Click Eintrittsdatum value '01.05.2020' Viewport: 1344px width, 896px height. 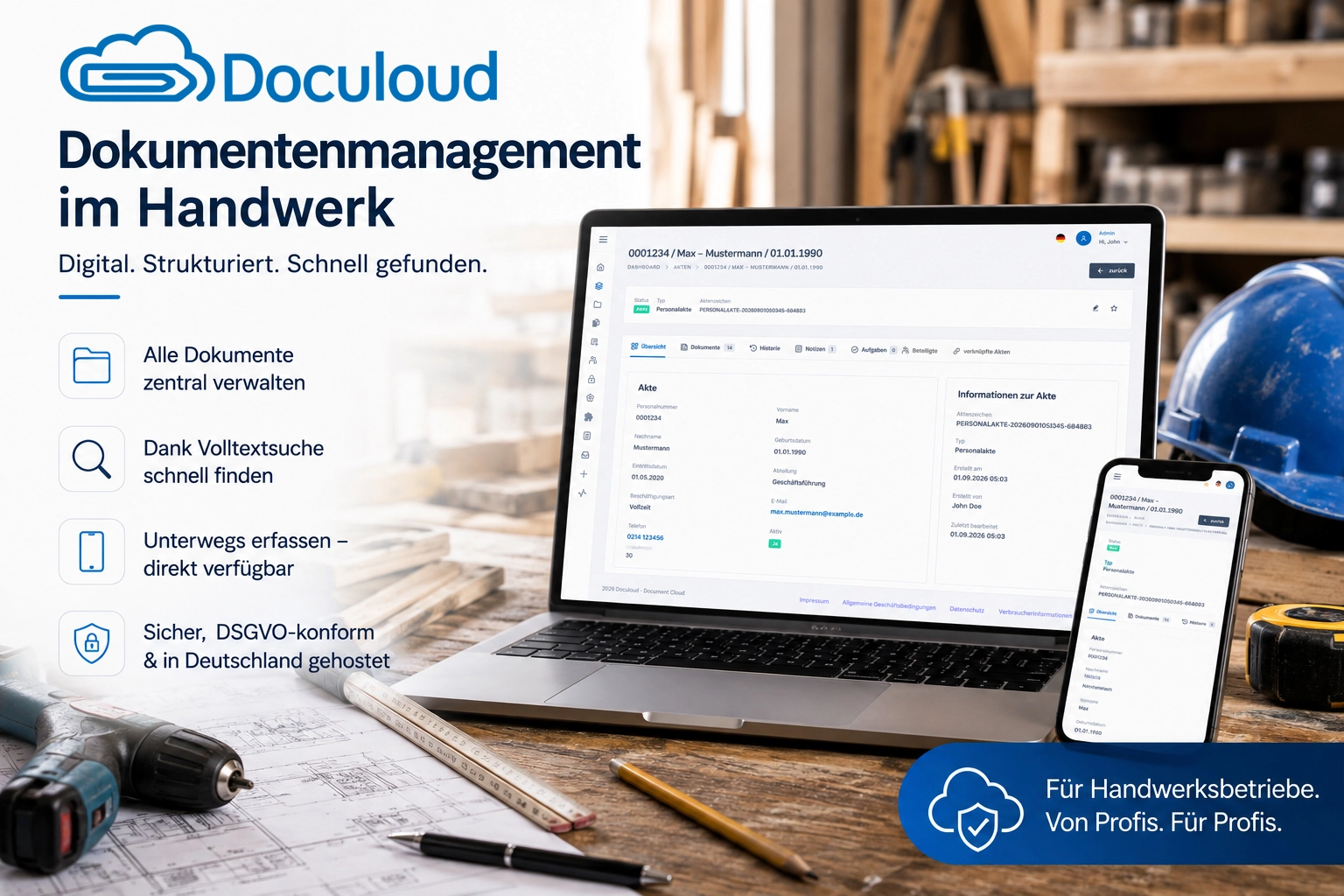click(x=647, y=478)
